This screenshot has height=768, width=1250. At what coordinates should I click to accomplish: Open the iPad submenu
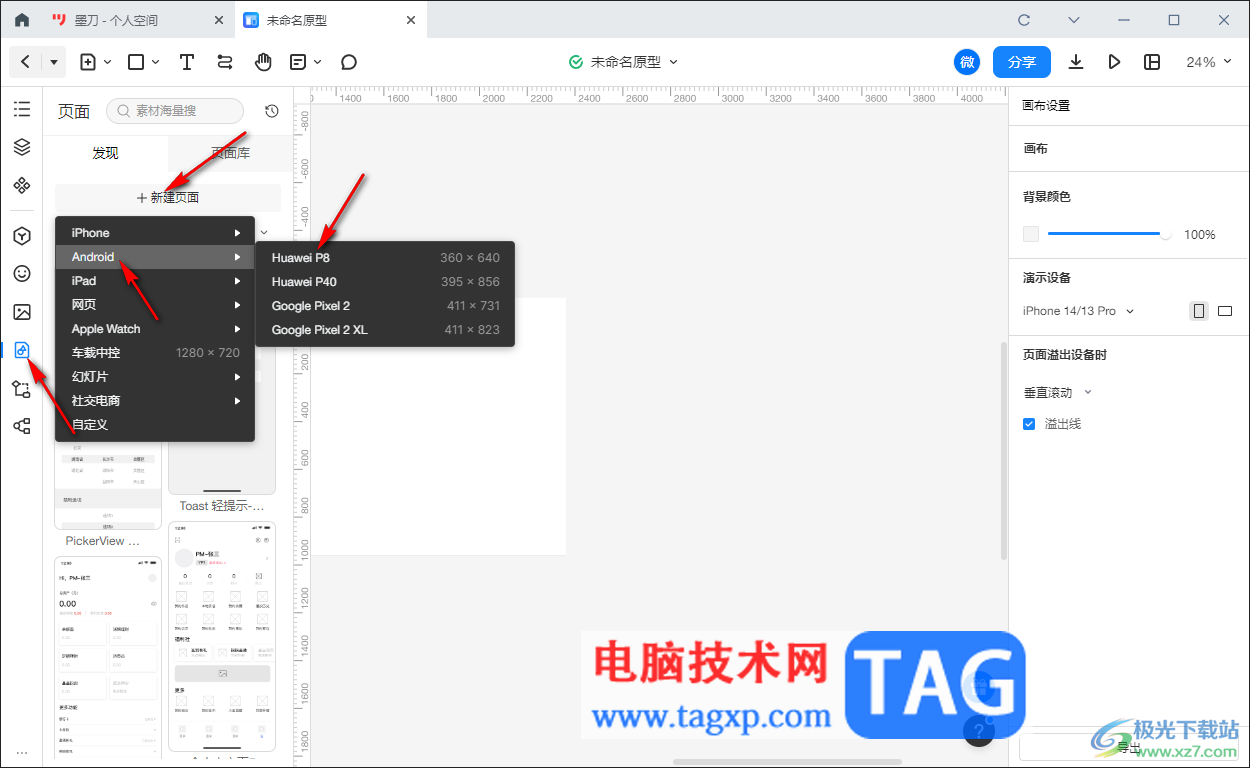pos(155,281)
